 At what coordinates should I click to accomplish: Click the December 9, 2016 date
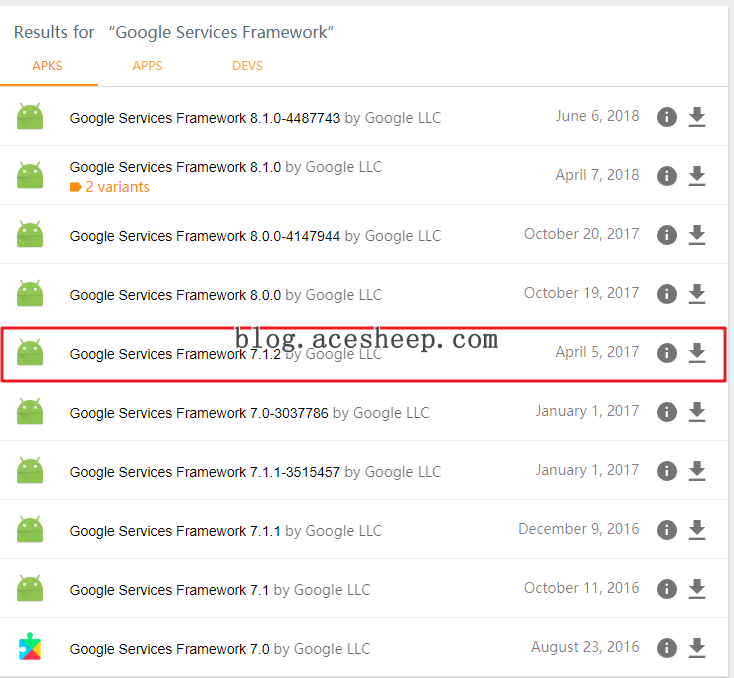pyautogui.click(x=579, y=529)
